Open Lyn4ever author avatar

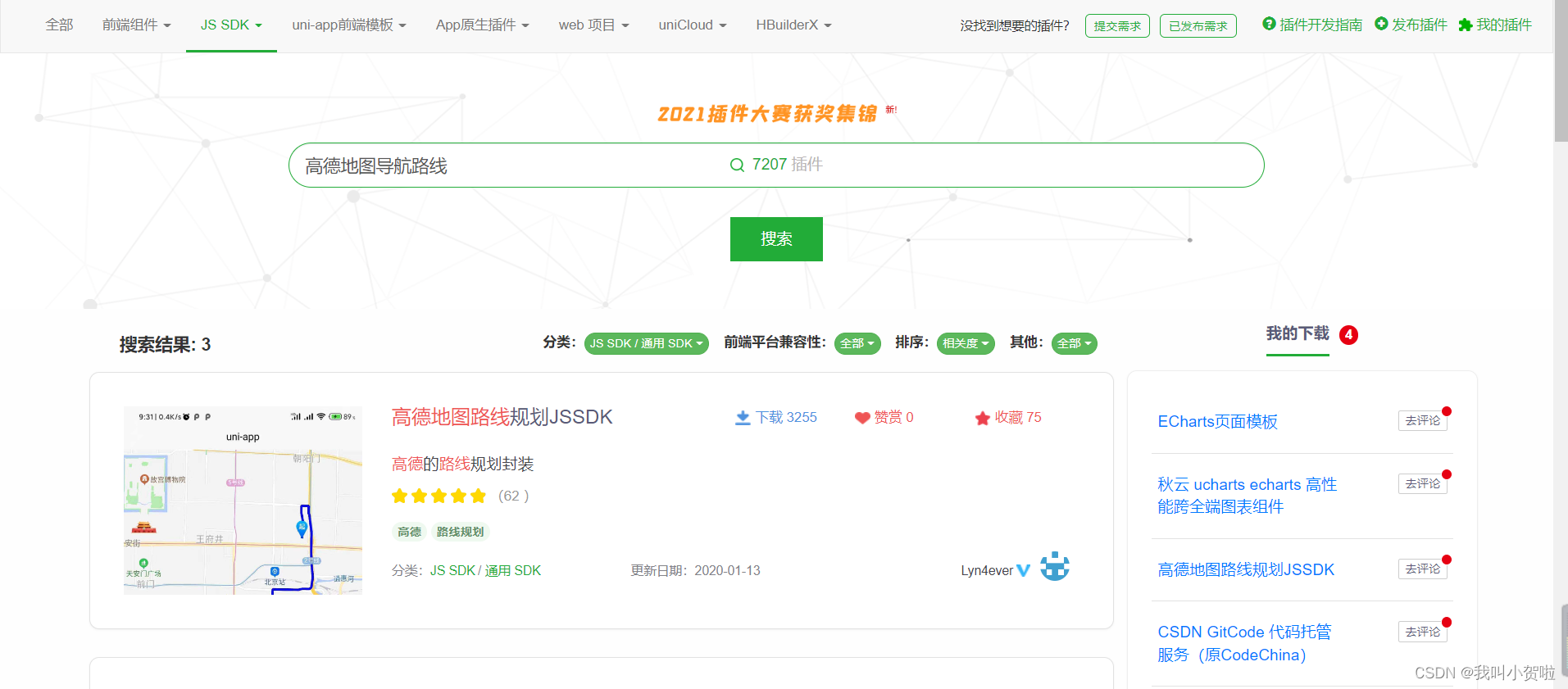[1055, 567]
